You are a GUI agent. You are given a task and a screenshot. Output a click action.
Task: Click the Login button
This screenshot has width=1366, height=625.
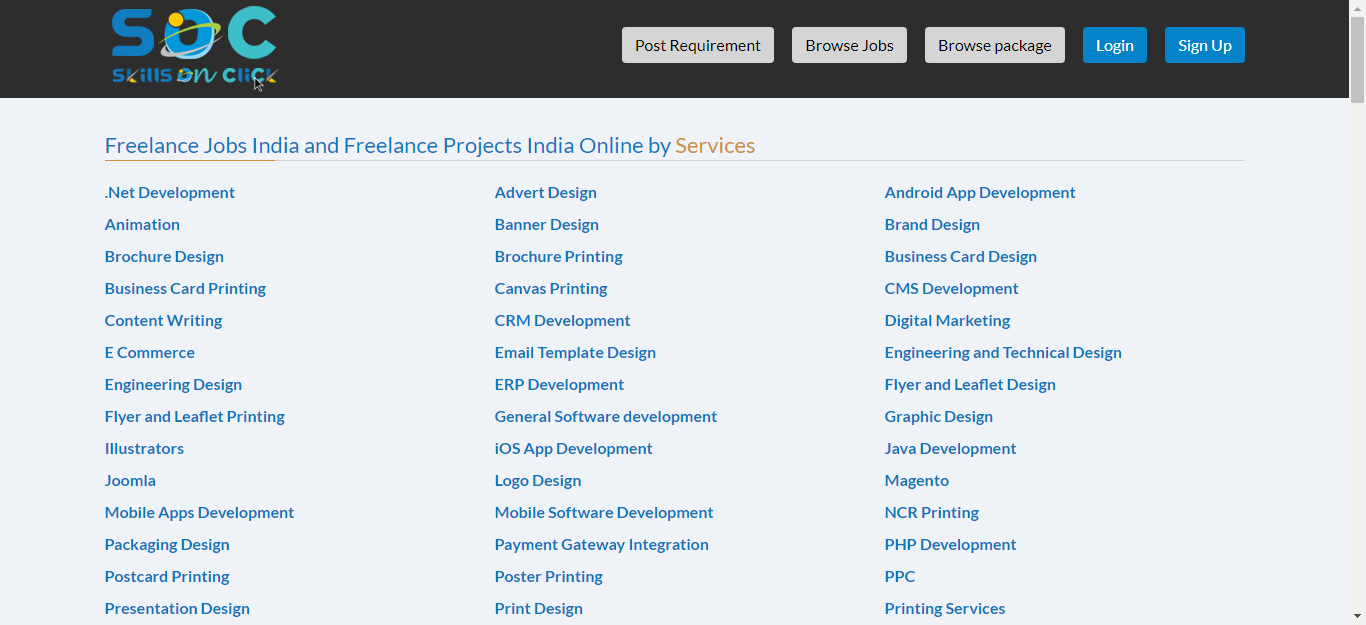point(1114,45)
